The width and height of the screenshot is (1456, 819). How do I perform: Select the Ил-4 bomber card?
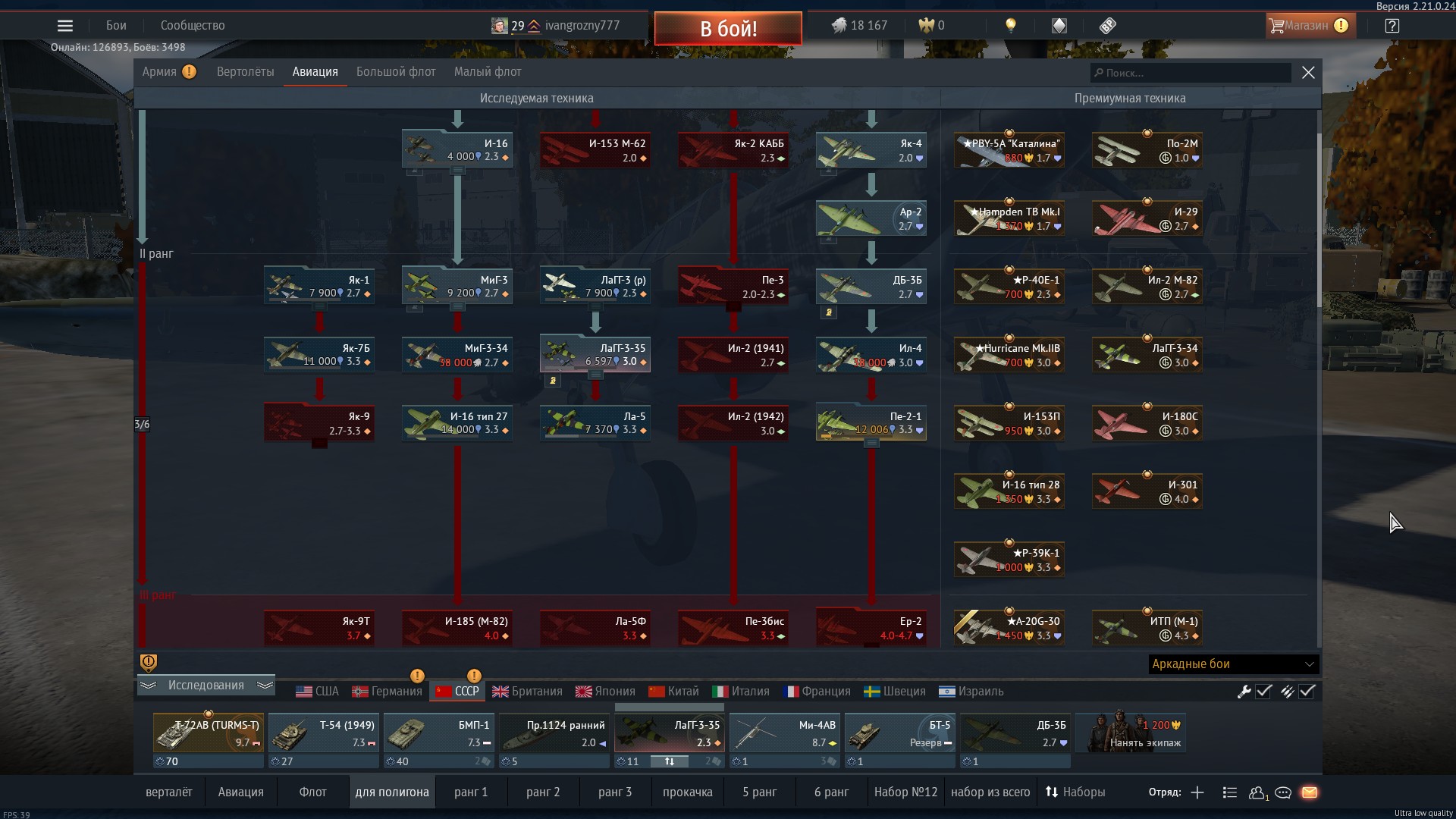871,354
